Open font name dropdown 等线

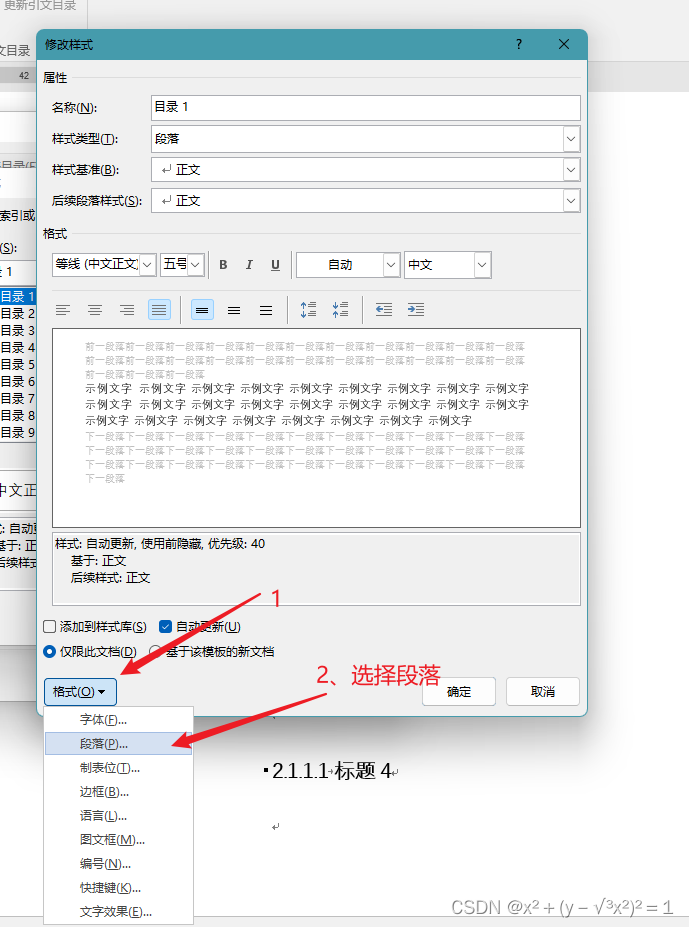[148, 265]
